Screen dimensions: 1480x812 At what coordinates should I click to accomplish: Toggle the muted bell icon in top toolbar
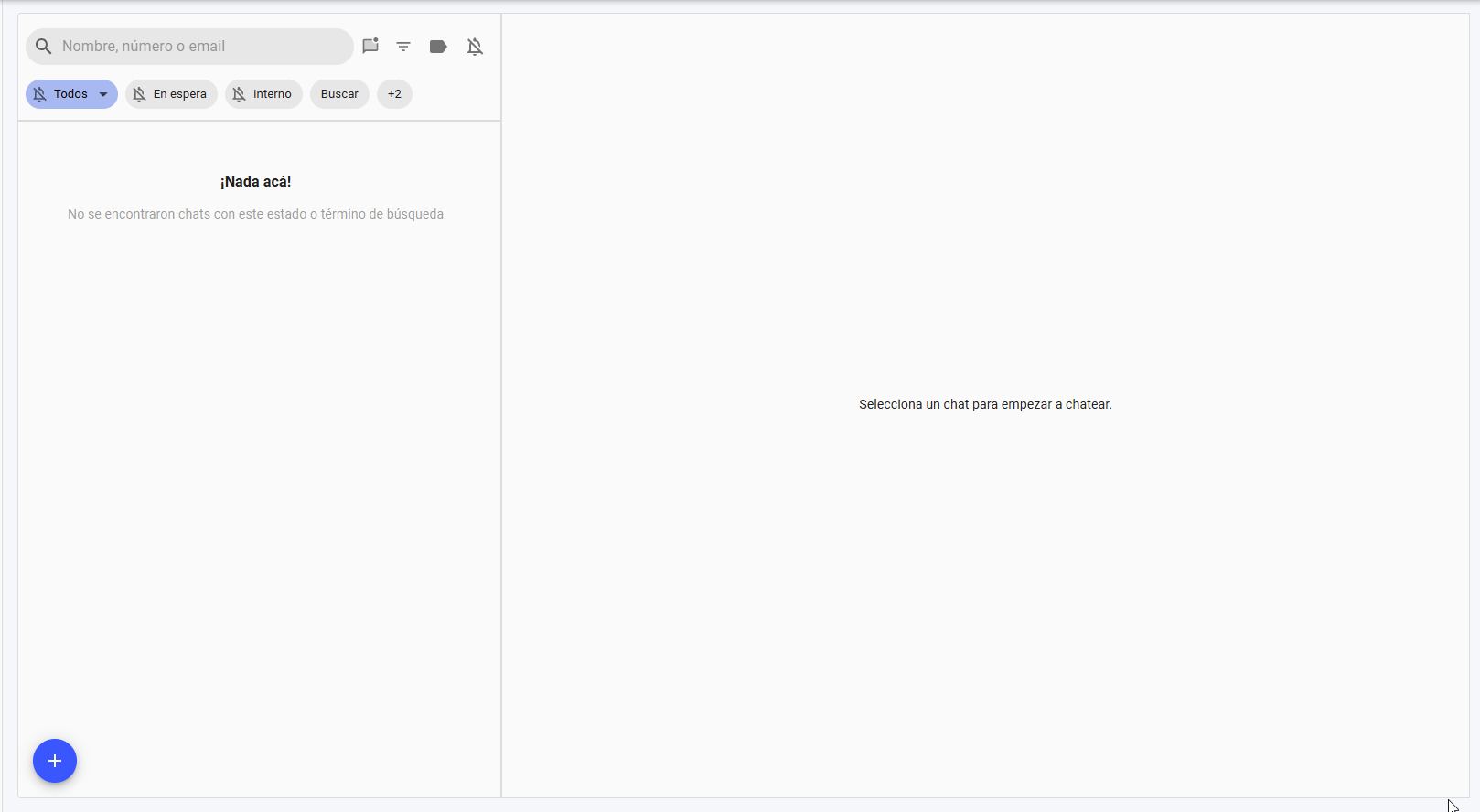(475, 47)
